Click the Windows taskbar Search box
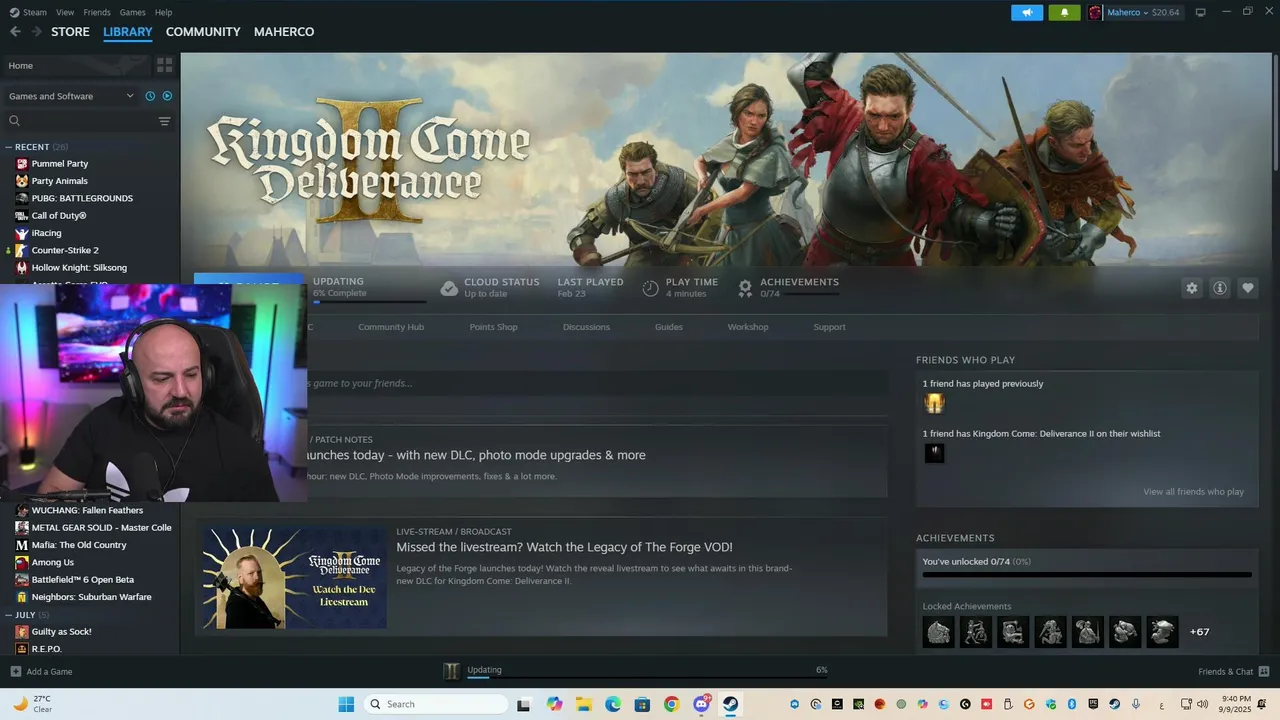1280x720 pixels. pyautogui.click(x=435, y=704)
